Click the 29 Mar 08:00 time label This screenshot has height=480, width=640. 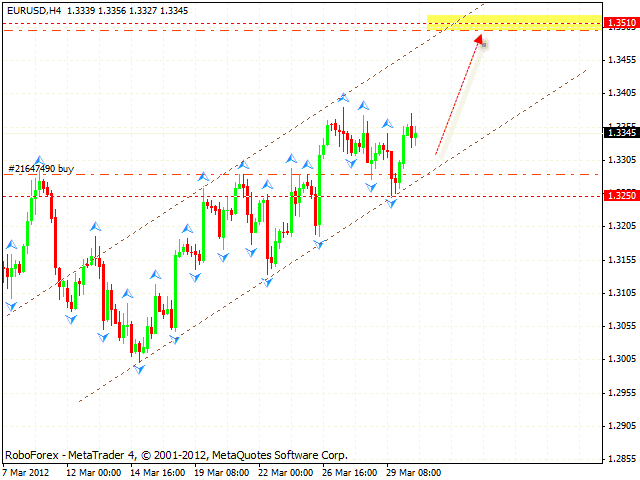point(412,472)
